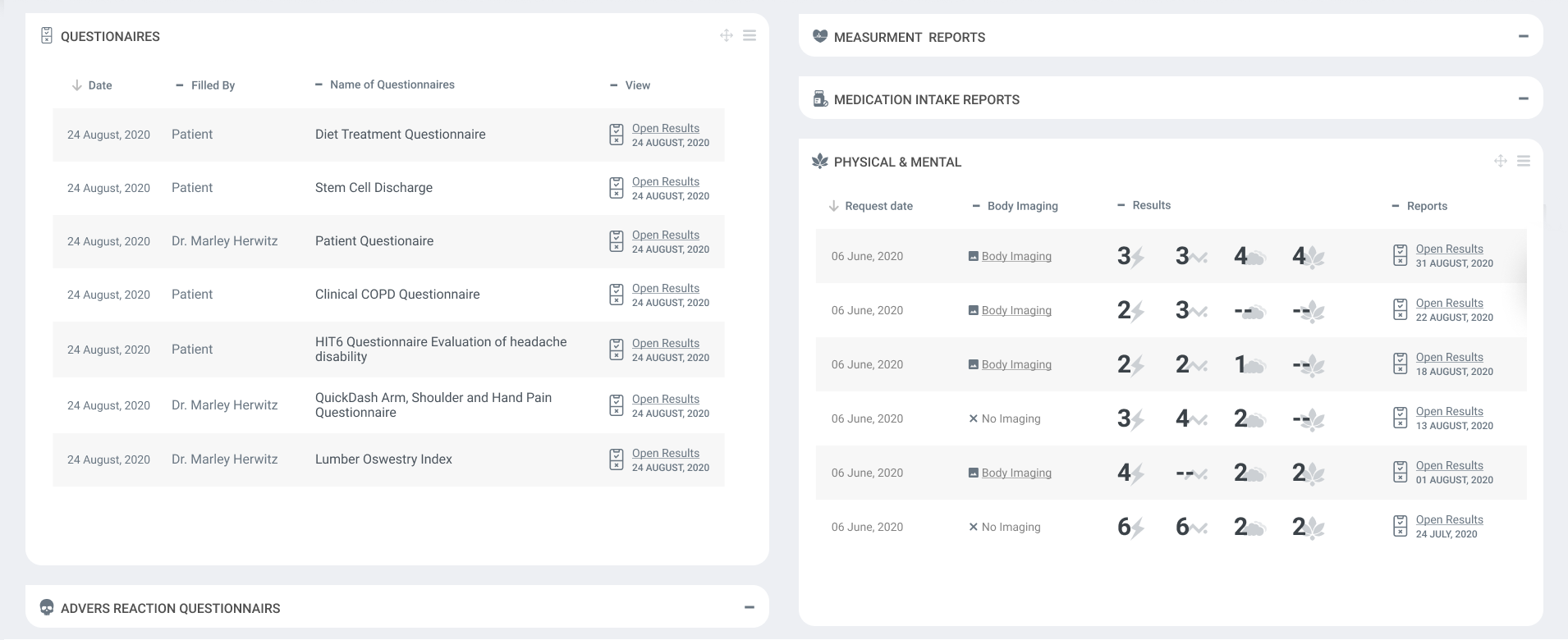1568x640 pixels.
Task: Open Results for Diet Treatment Questionnaire
Action: [666, 128]
